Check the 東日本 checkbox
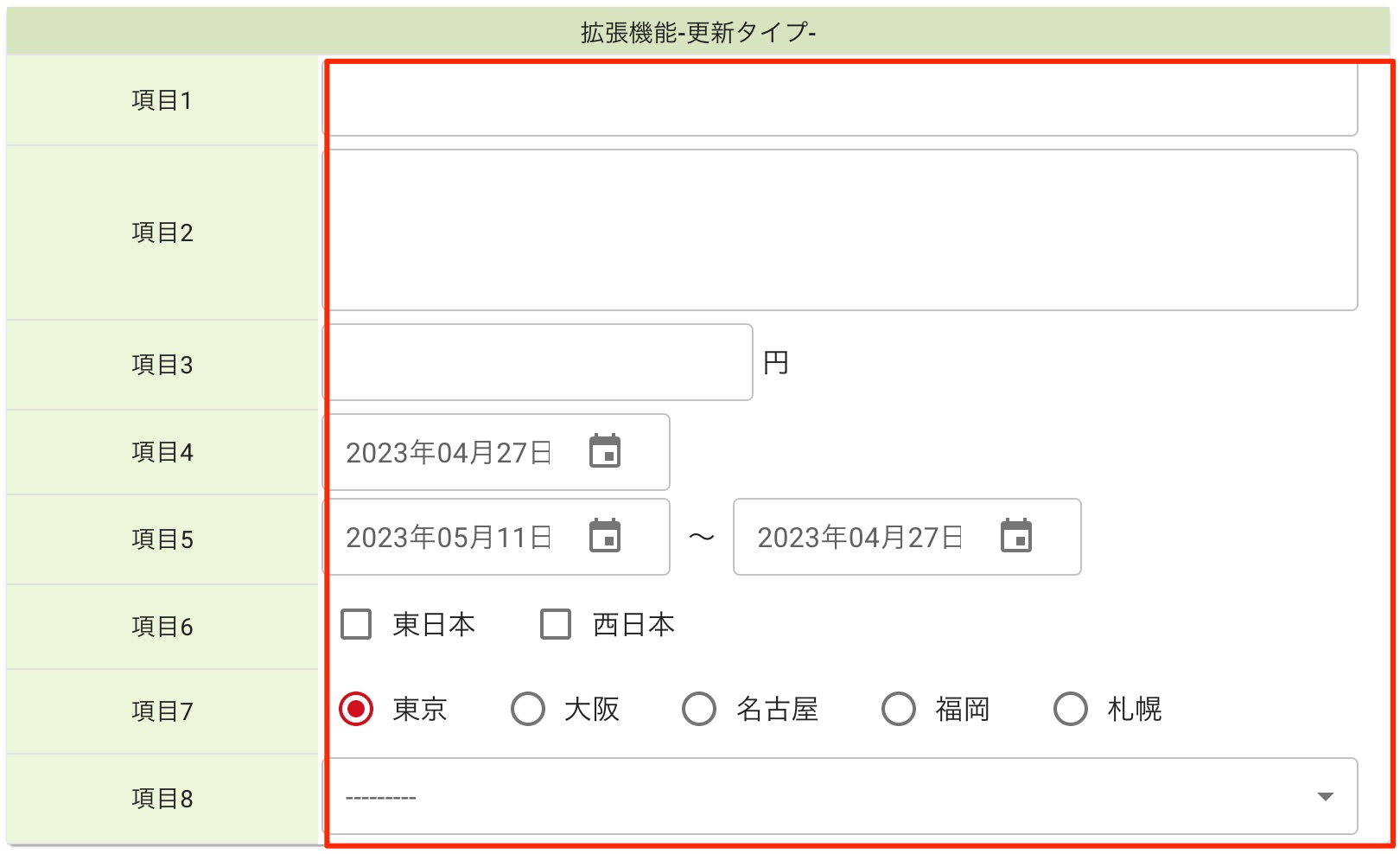 click(x=356, y=624)
